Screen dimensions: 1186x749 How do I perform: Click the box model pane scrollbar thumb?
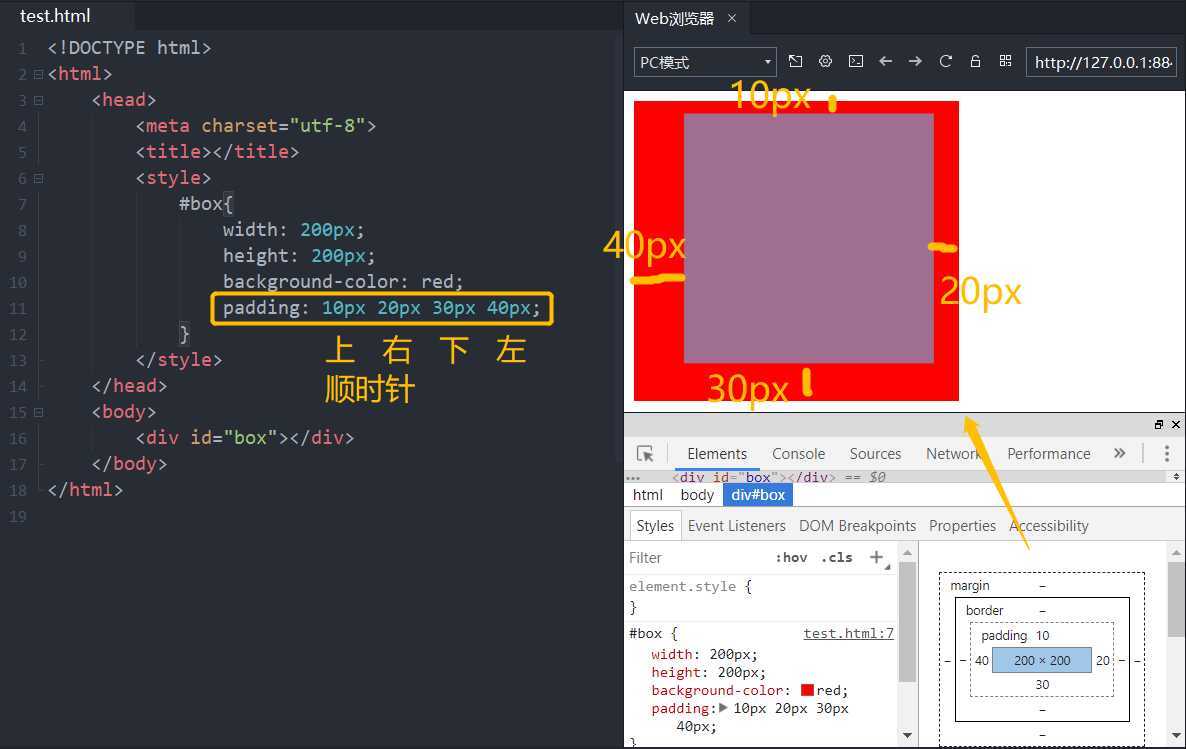pyautogui.click(x=1176, y=599)
